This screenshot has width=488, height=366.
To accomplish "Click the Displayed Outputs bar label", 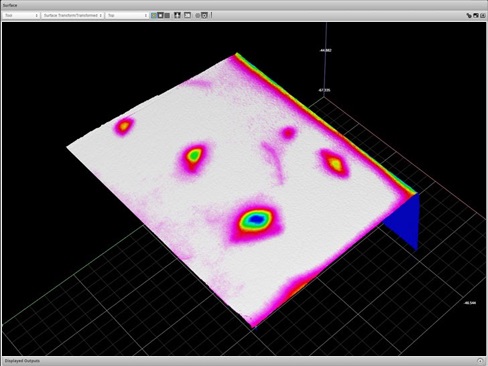I will tap(22, 361).
